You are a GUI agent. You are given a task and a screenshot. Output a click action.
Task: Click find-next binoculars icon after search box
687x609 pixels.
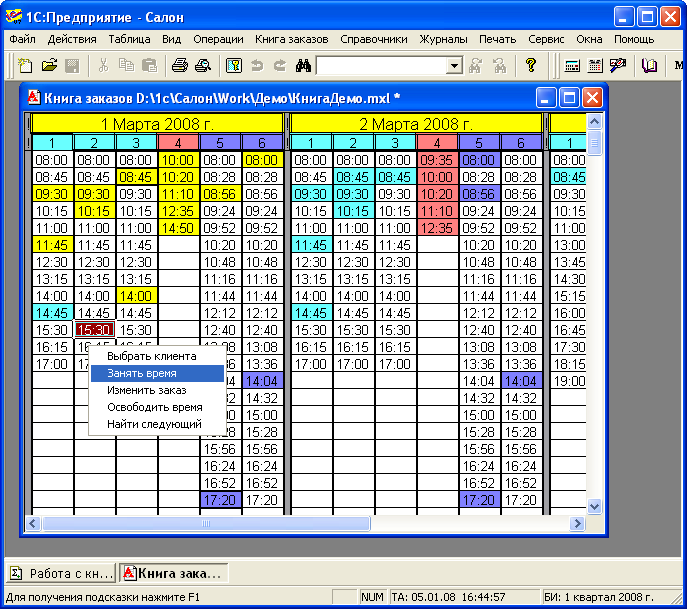(475, 66)
